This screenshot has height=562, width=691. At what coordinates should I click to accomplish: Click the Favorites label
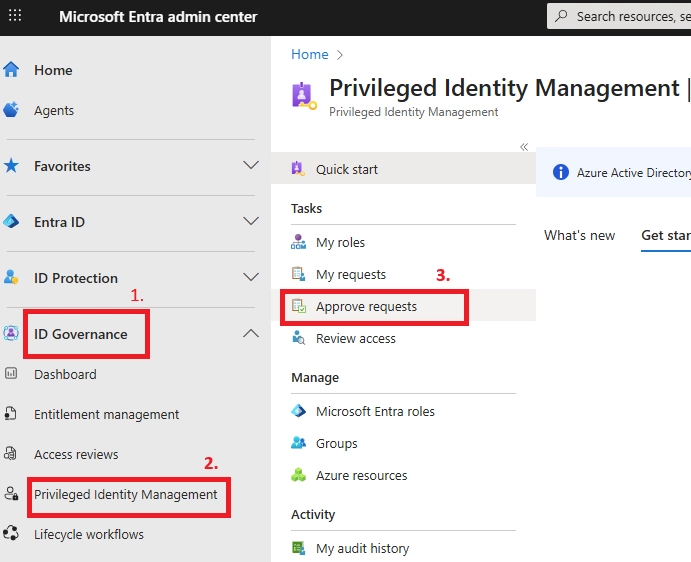point(62,166)
